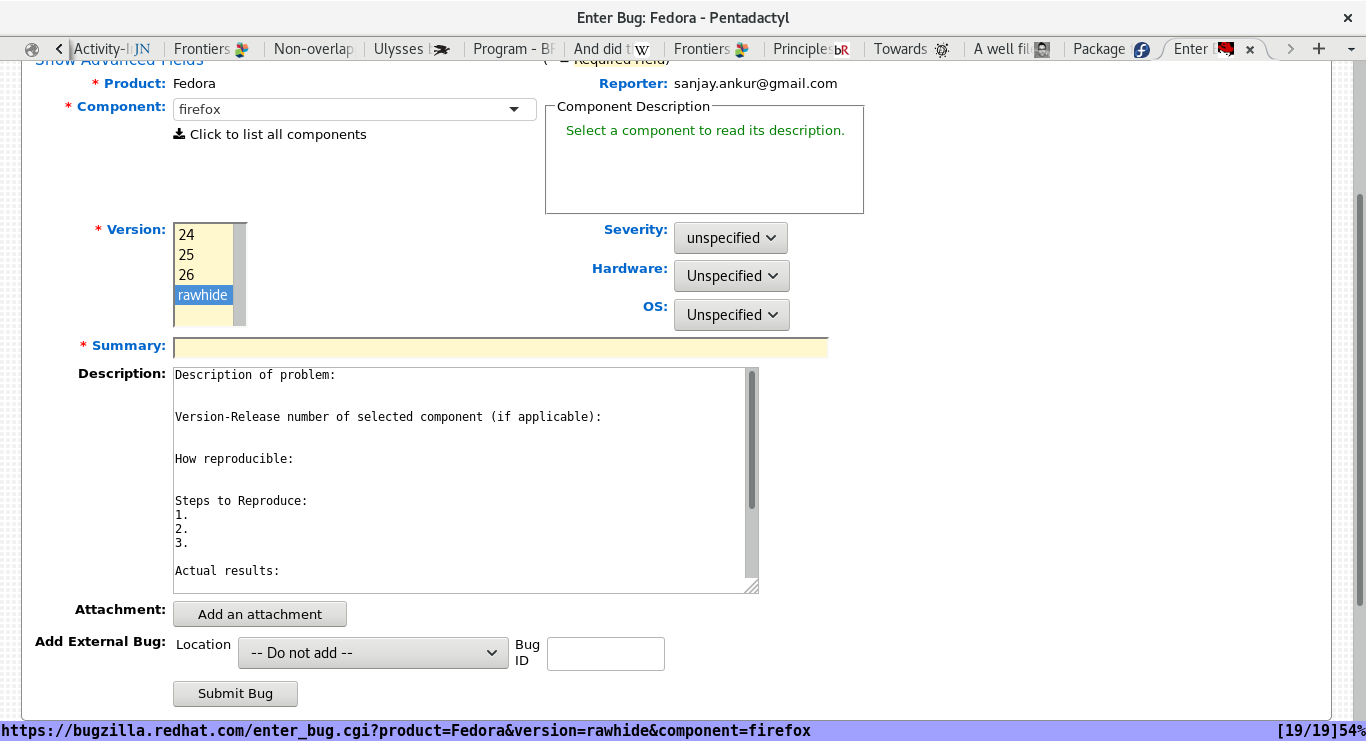Switch to the Activity tab
Viewport: 1366px width, 741px height.
(112, 49)
